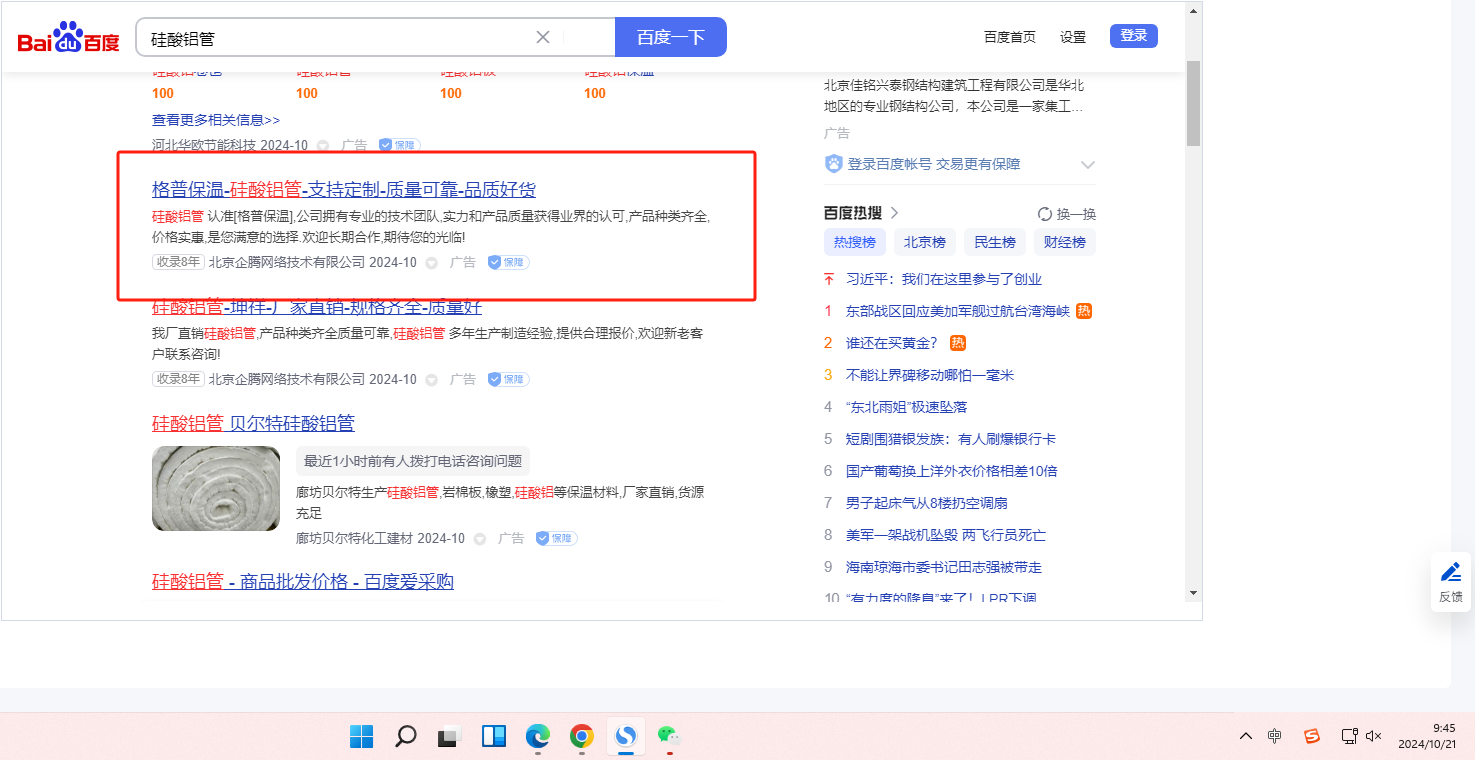Expand the 百度热搜 arrow
Image resolution: width=1475 pixels, height=760 pixels.
pyautogui.click(x=895, y=213)
